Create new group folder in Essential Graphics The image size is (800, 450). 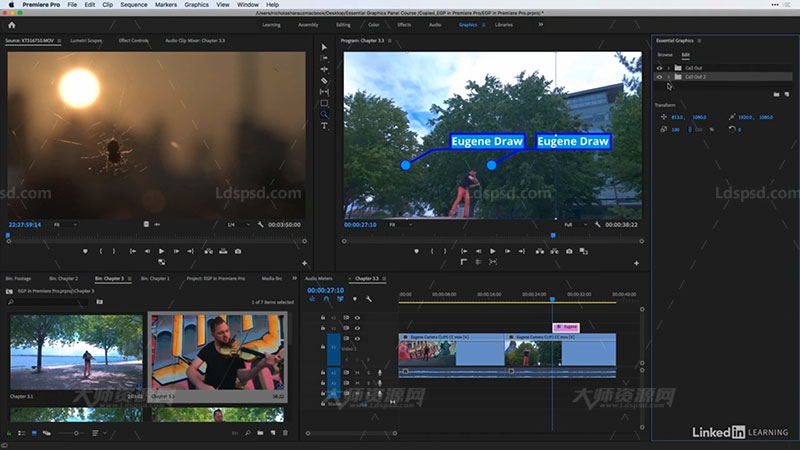click(776, 94)
